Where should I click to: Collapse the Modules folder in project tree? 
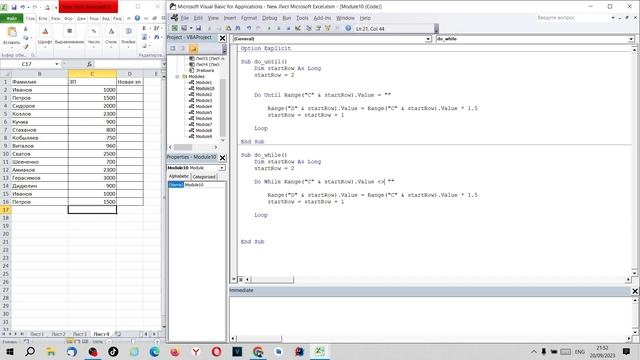coord(177,76)
